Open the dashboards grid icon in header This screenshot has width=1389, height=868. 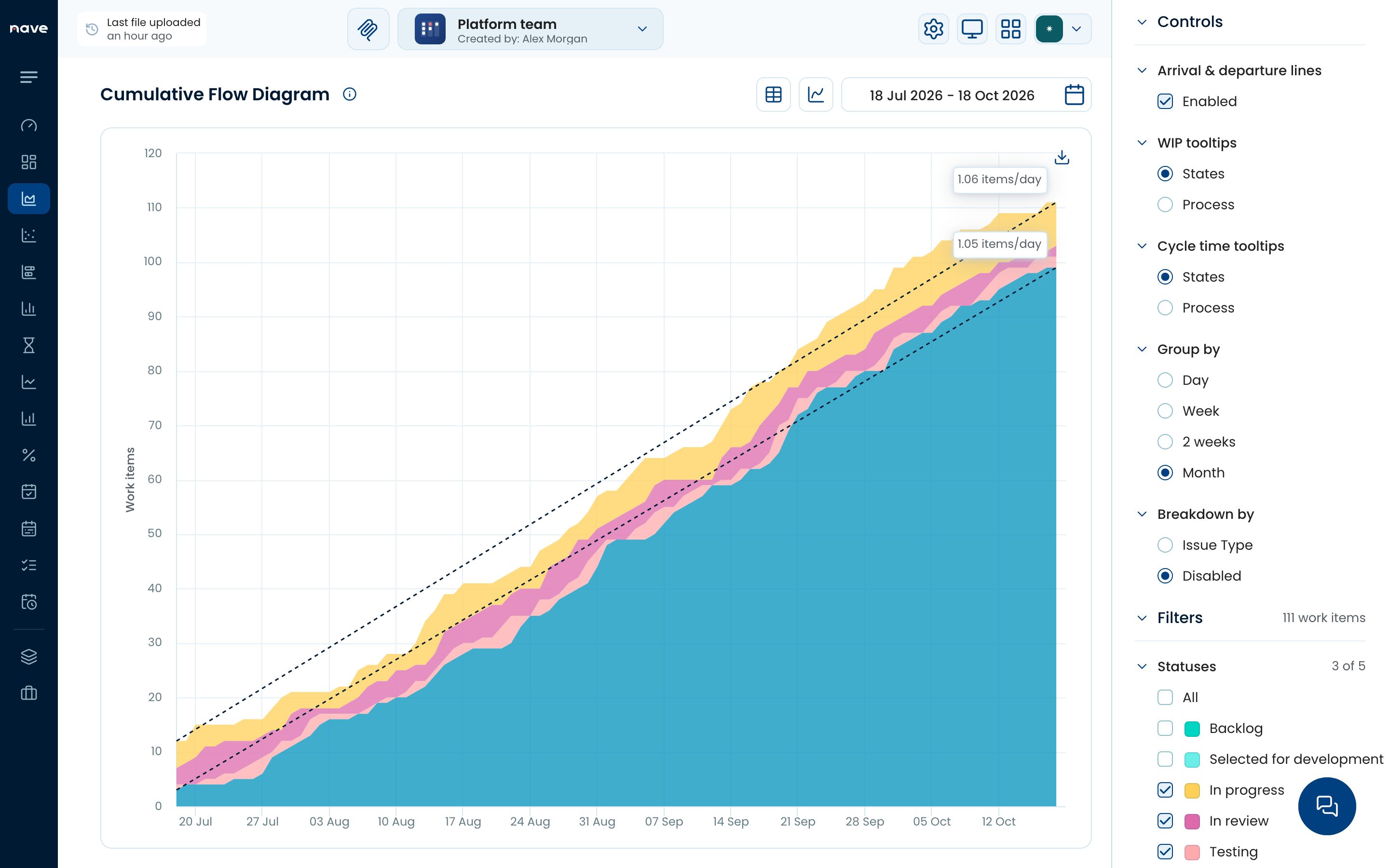click(1010, 29)
